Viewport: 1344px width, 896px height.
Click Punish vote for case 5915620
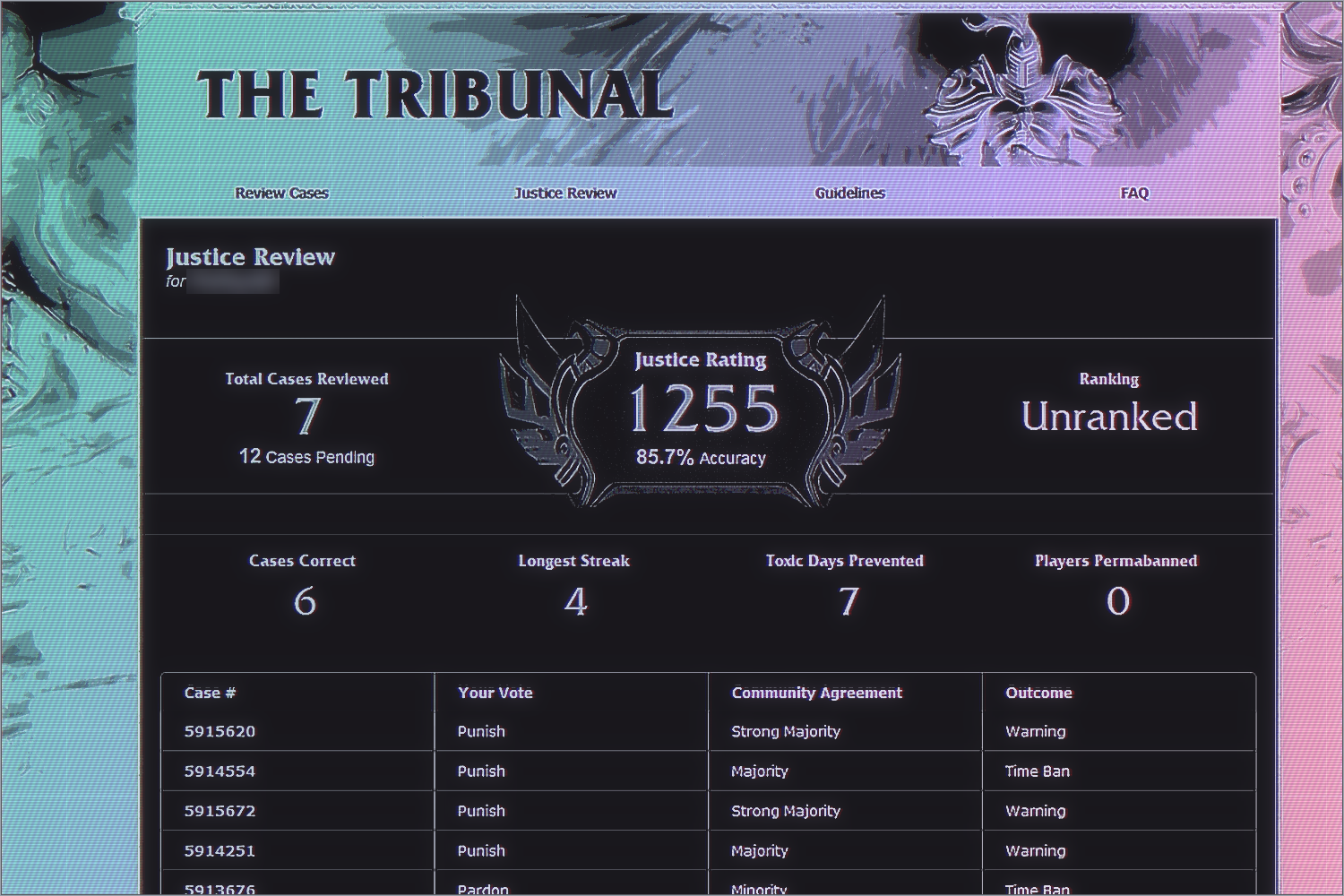click(481, 731)
